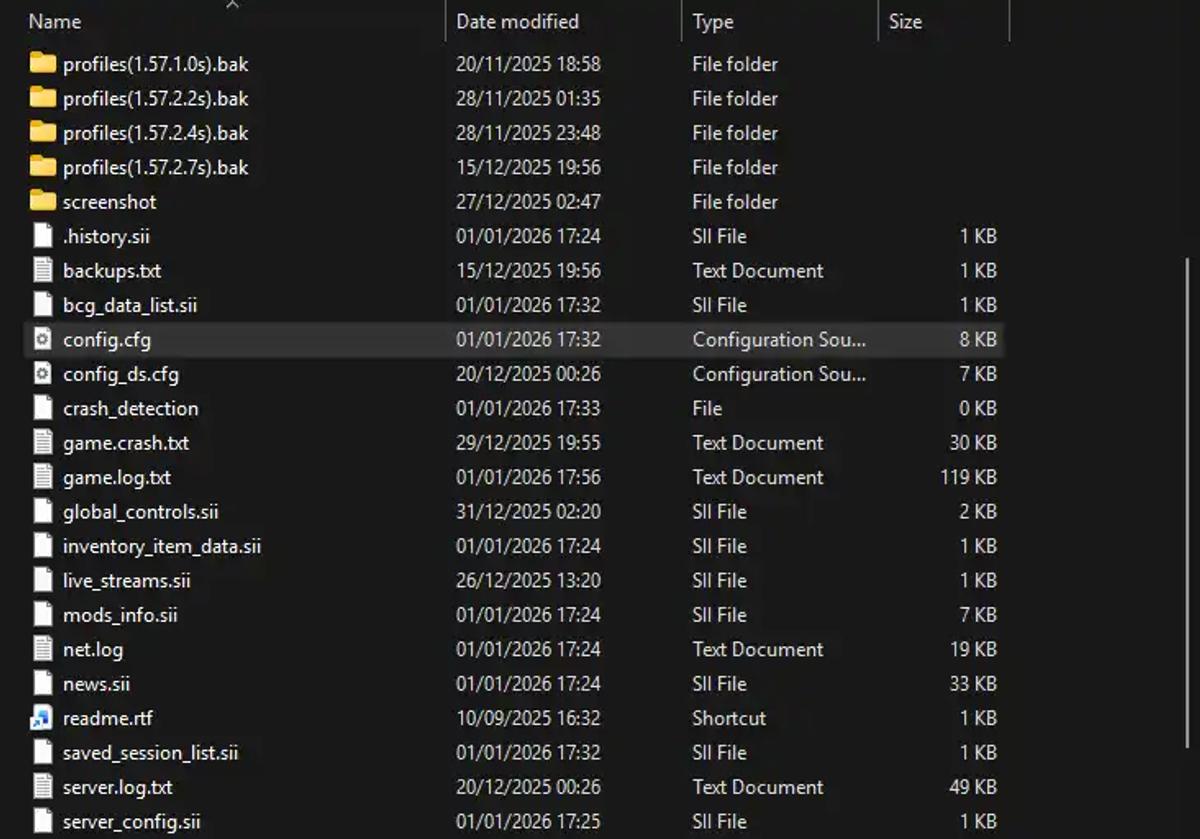Image resolution: width=1200 pixels, height=839 pixels.
Task: Click the game.log.txt document icon
Action: coord(42,477)
